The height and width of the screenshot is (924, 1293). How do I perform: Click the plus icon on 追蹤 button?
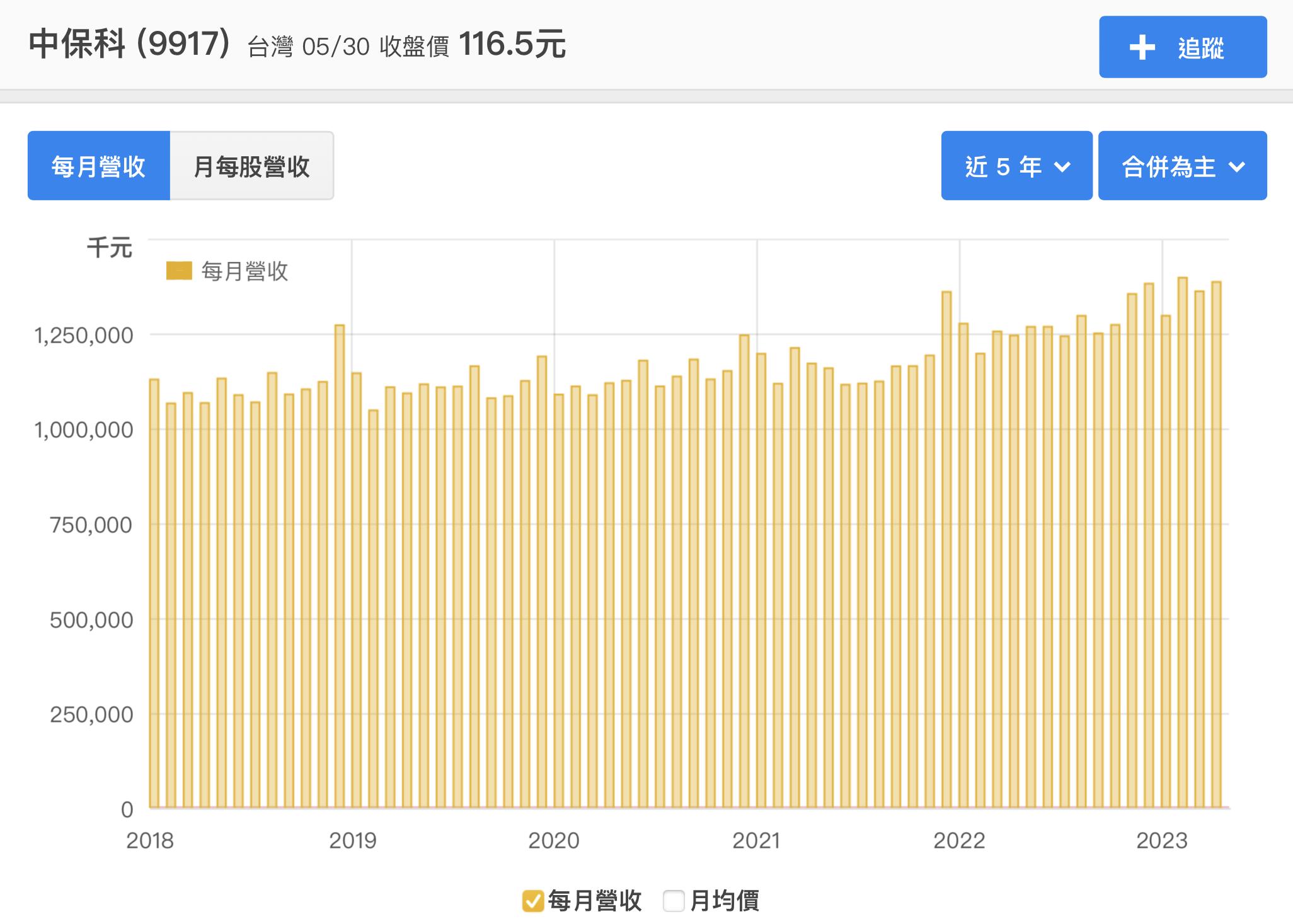pos(1142,48)
